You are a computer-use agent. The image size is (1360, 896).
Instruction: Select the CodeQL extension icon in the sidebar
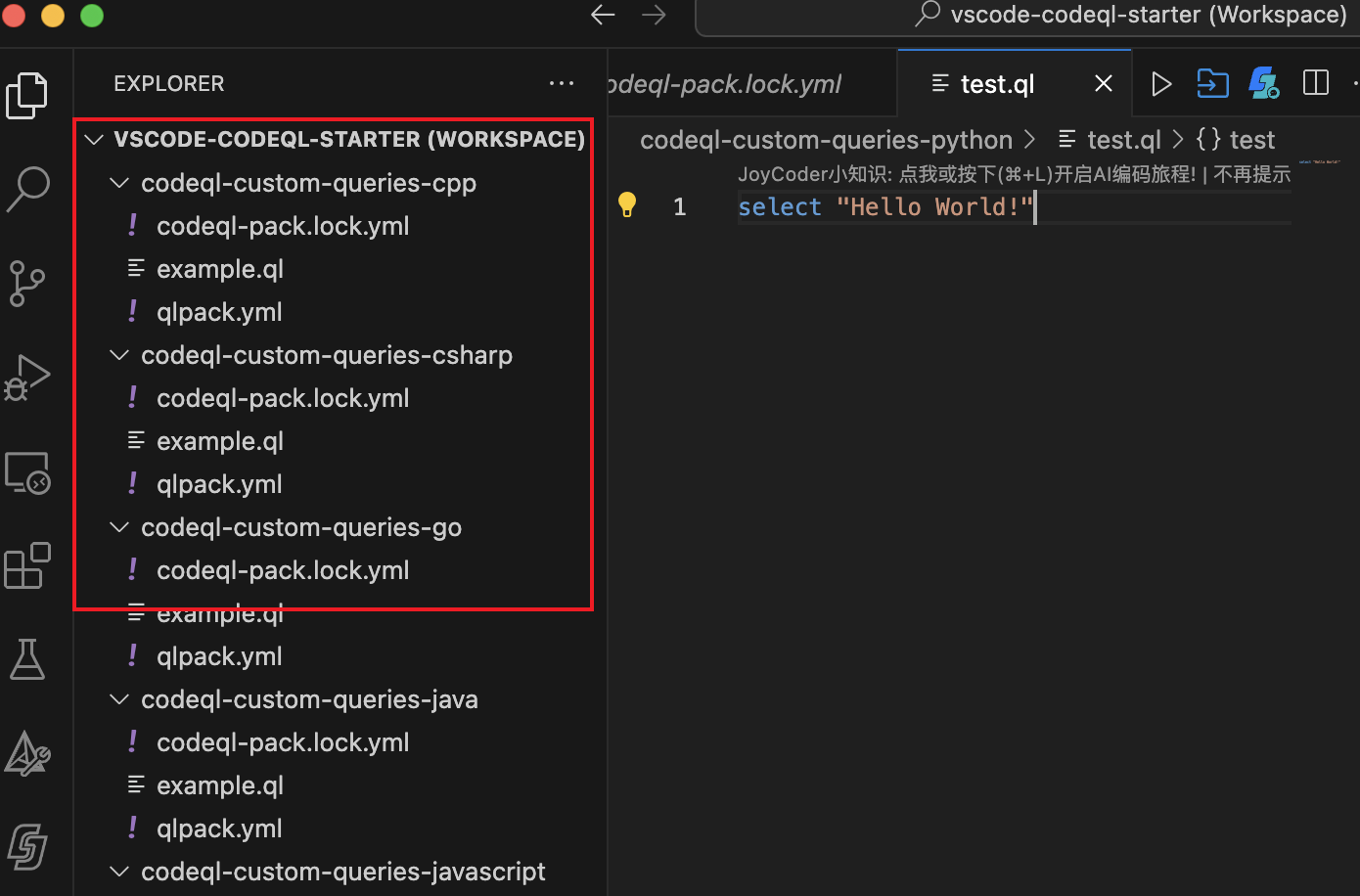(28, 753)
